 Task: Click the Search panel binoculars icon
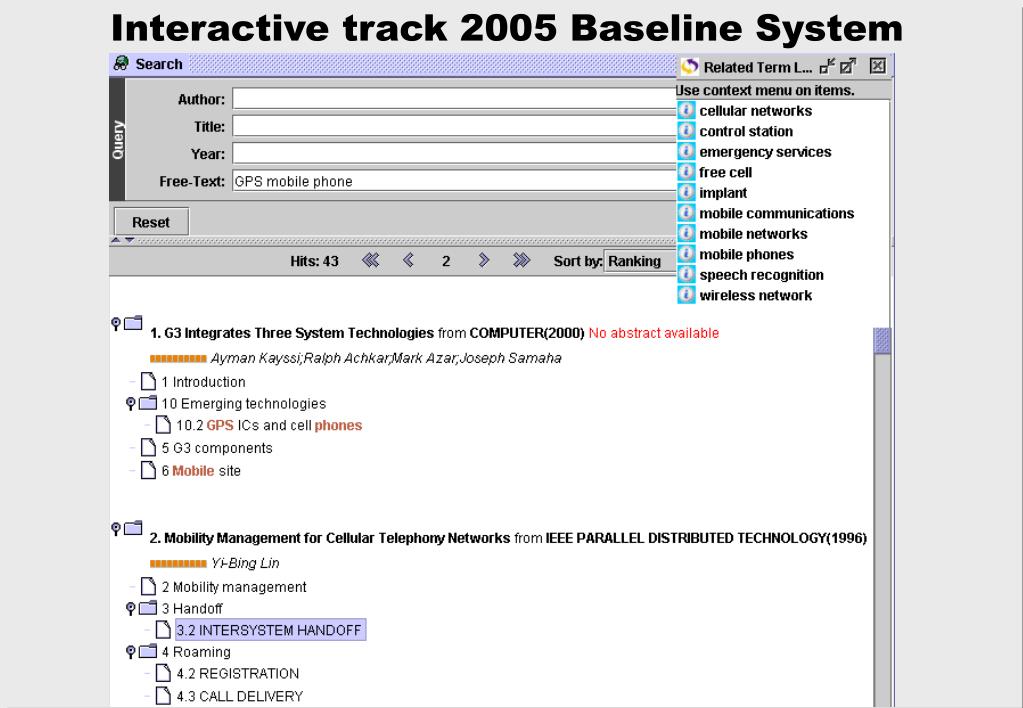coord(121,63)
